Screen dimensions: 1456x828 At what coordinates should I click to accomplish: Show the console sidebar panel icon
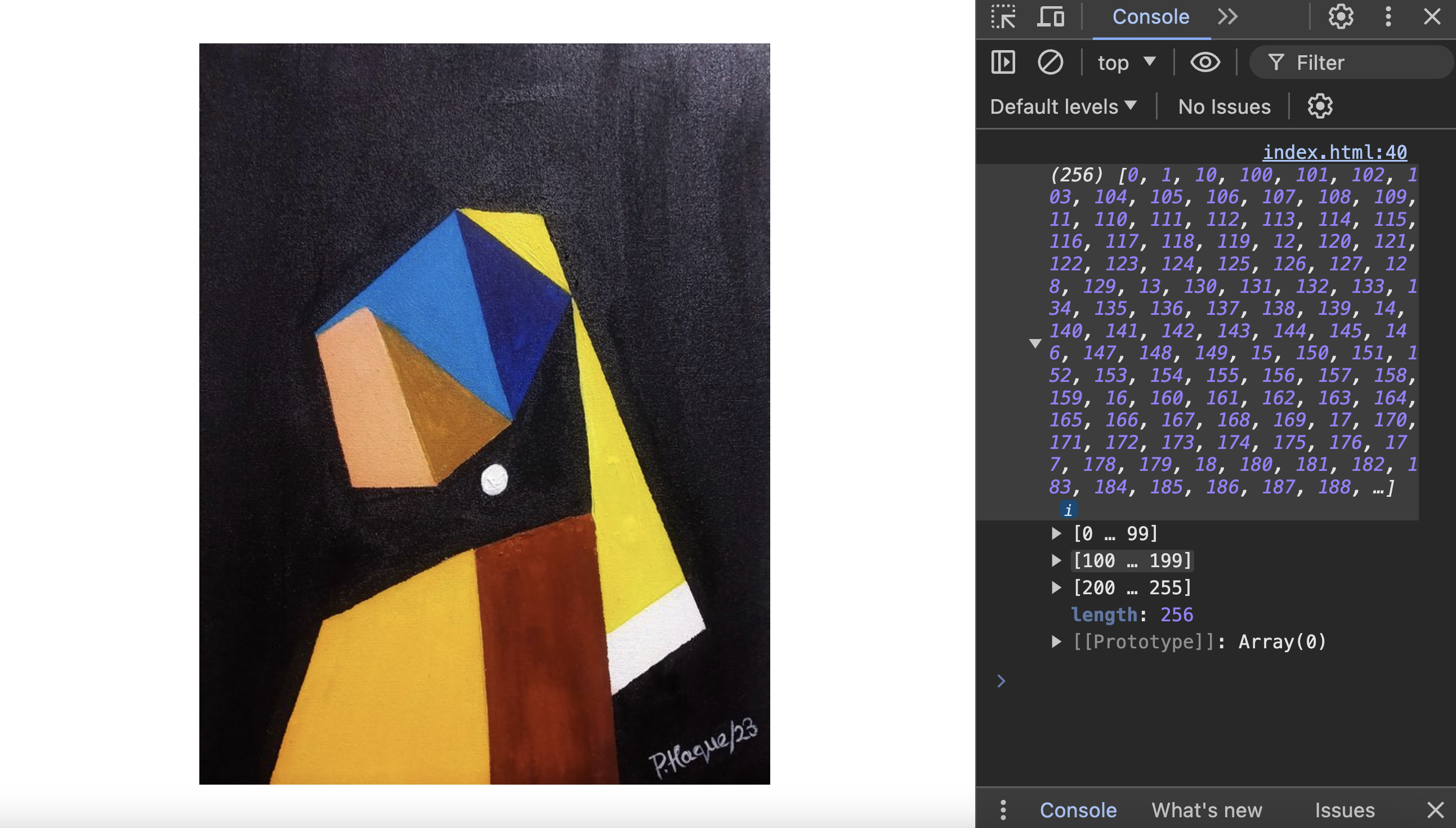pos(1003,62)
